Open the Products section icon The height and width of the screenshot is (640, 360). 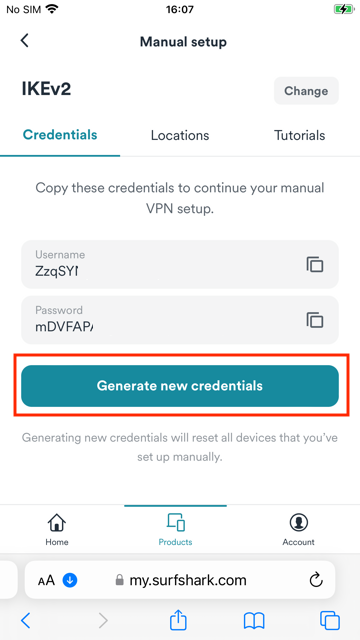pyautogui.click(x=176, y=522)
